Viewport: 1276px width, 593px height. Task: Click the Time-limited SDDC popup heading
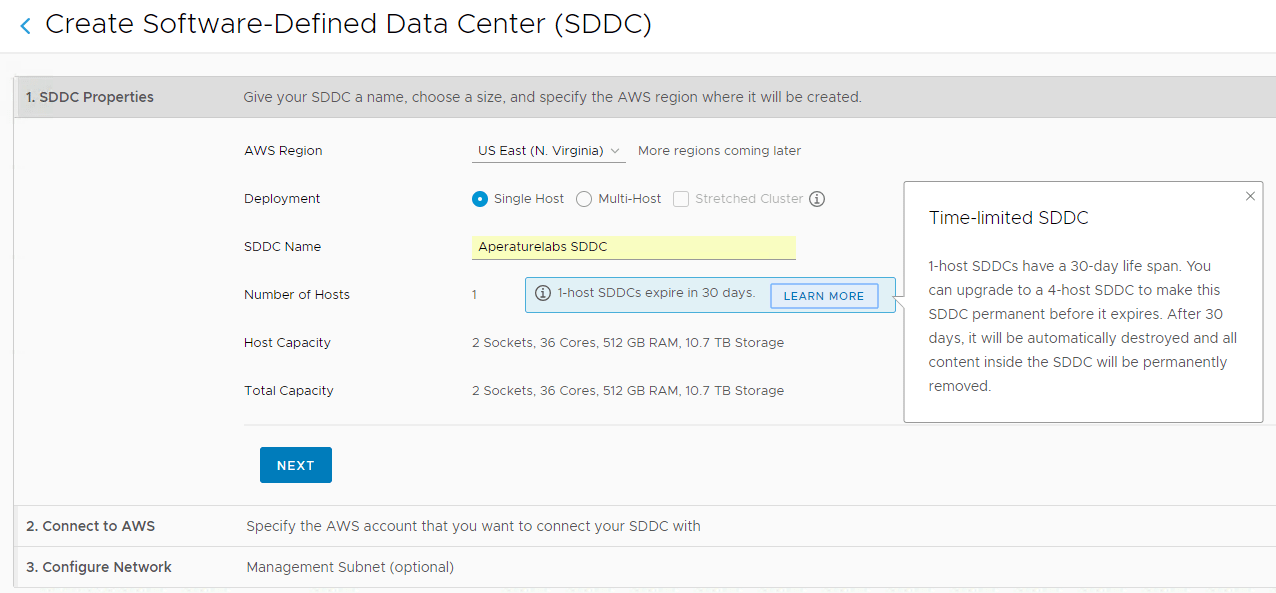click(1008, 218)
